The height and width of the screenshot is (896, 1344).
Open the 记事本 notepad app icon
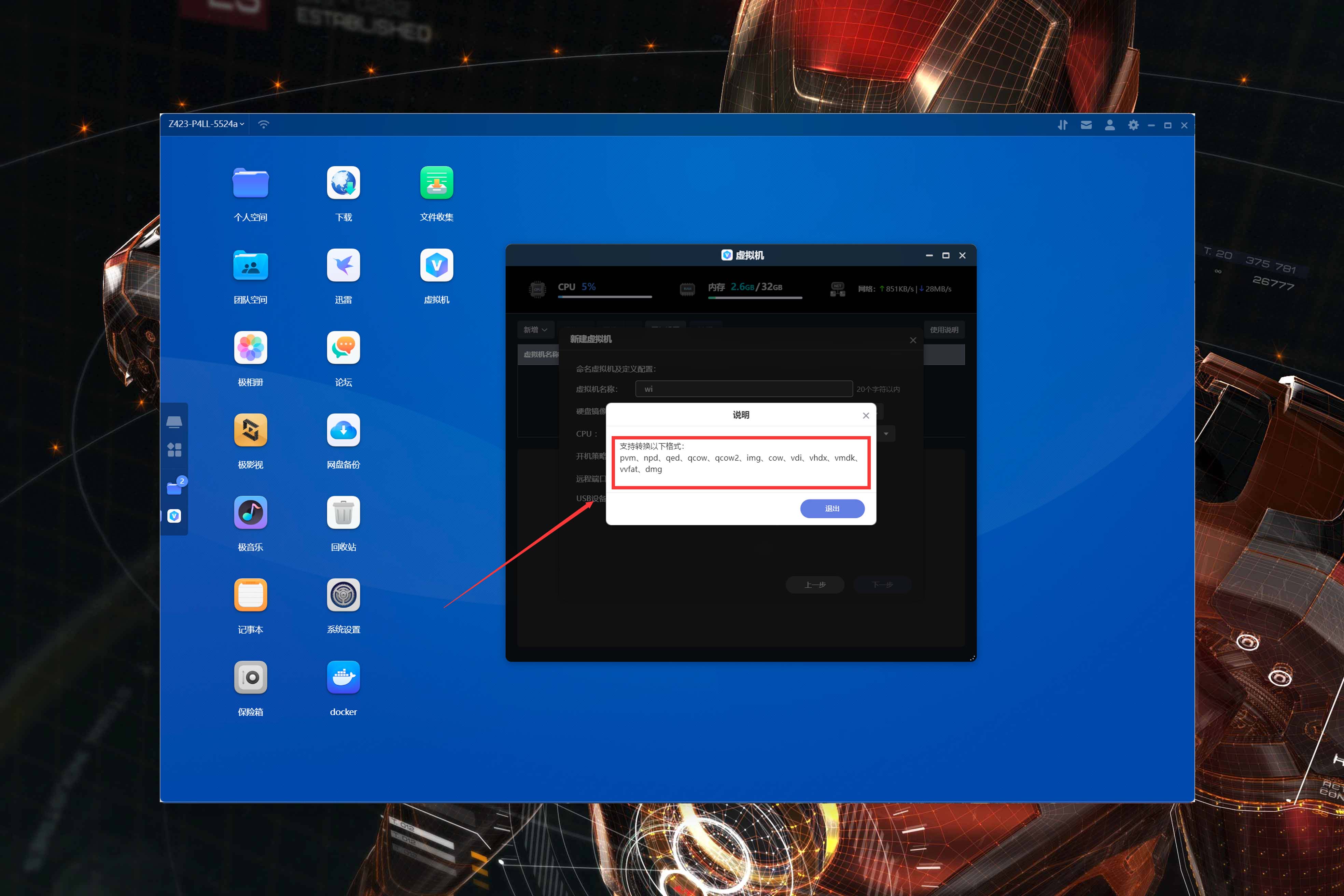pos(250,595)
